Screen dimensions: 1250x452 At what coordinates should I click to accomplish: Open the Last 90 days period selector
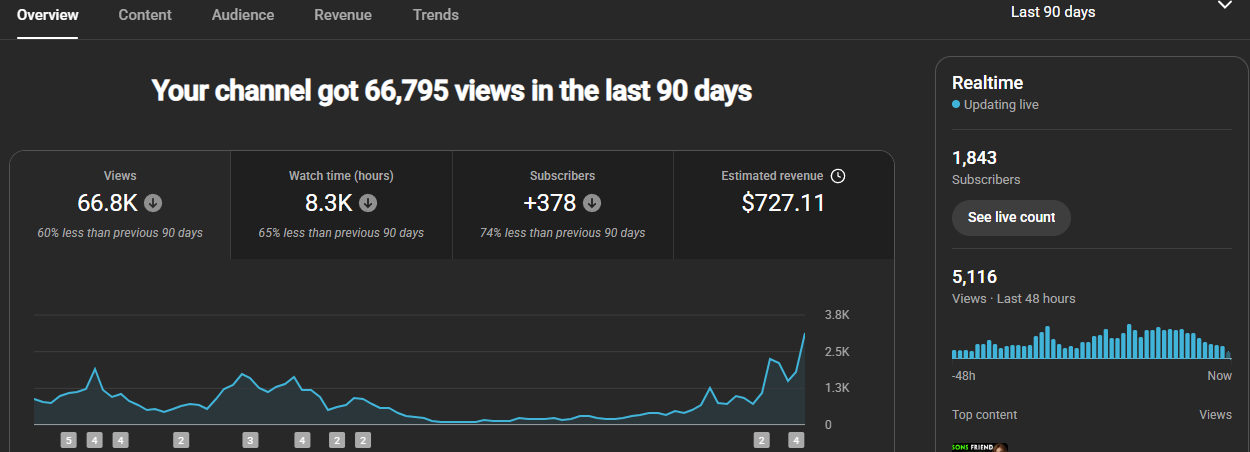click(x=1053, y=12)
